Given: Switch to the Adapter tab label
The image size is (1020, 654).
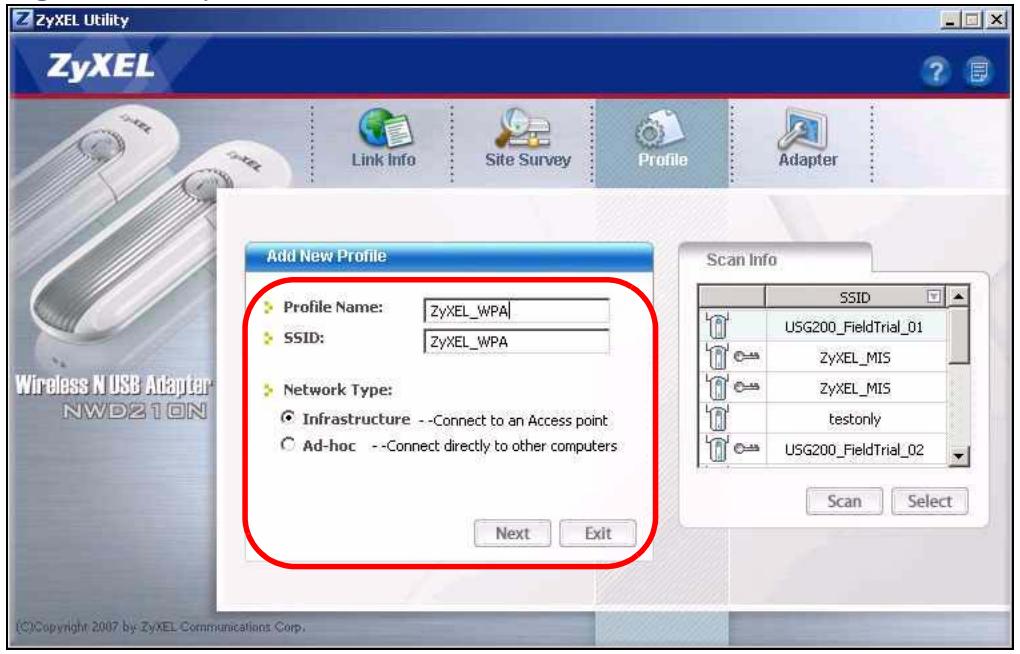Looking at the screenshot, I should pyautogui.click(x=807, y=160).
